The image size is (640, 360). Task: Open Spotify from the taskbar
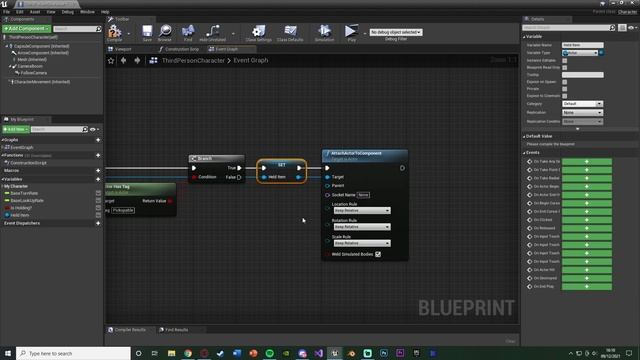(269, 353)
